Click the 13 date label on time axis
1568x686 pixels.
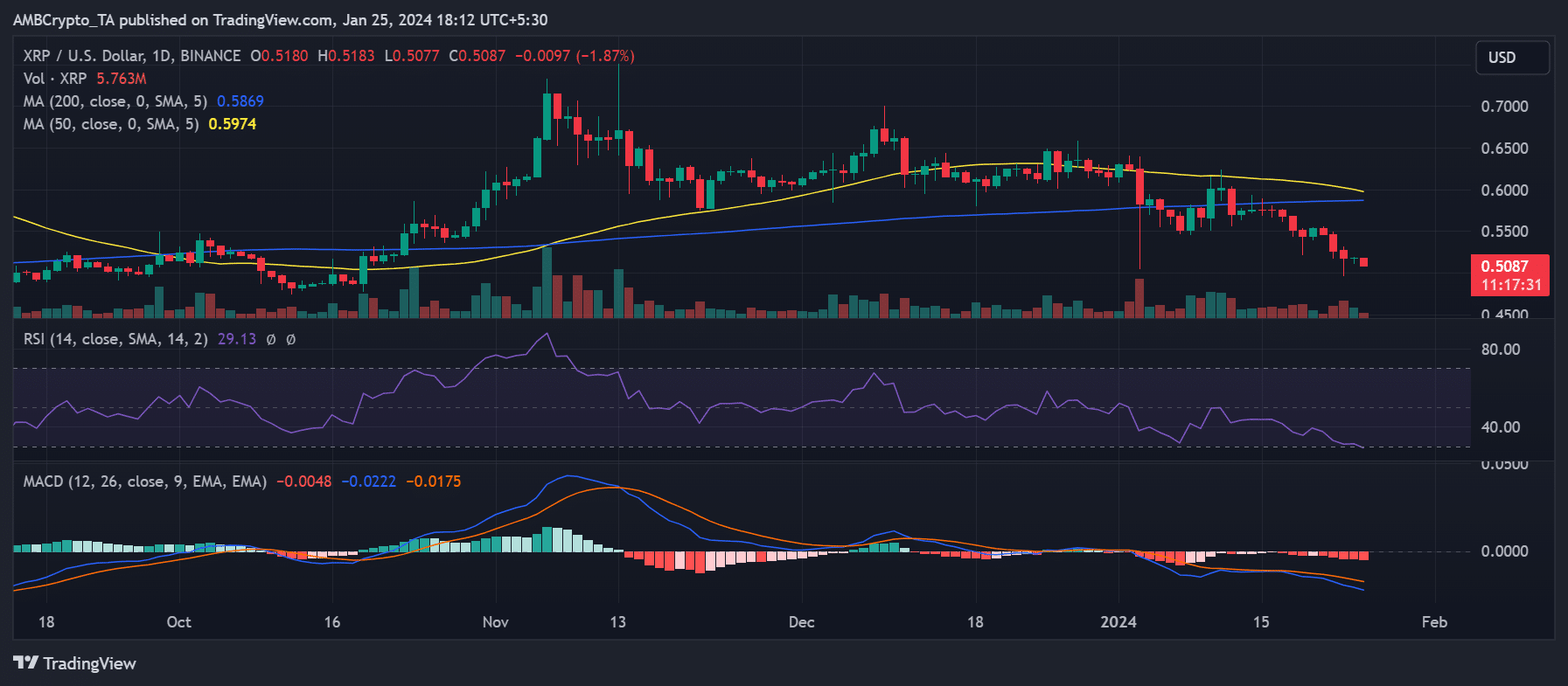pyautogui.click(x=617, y=622)
